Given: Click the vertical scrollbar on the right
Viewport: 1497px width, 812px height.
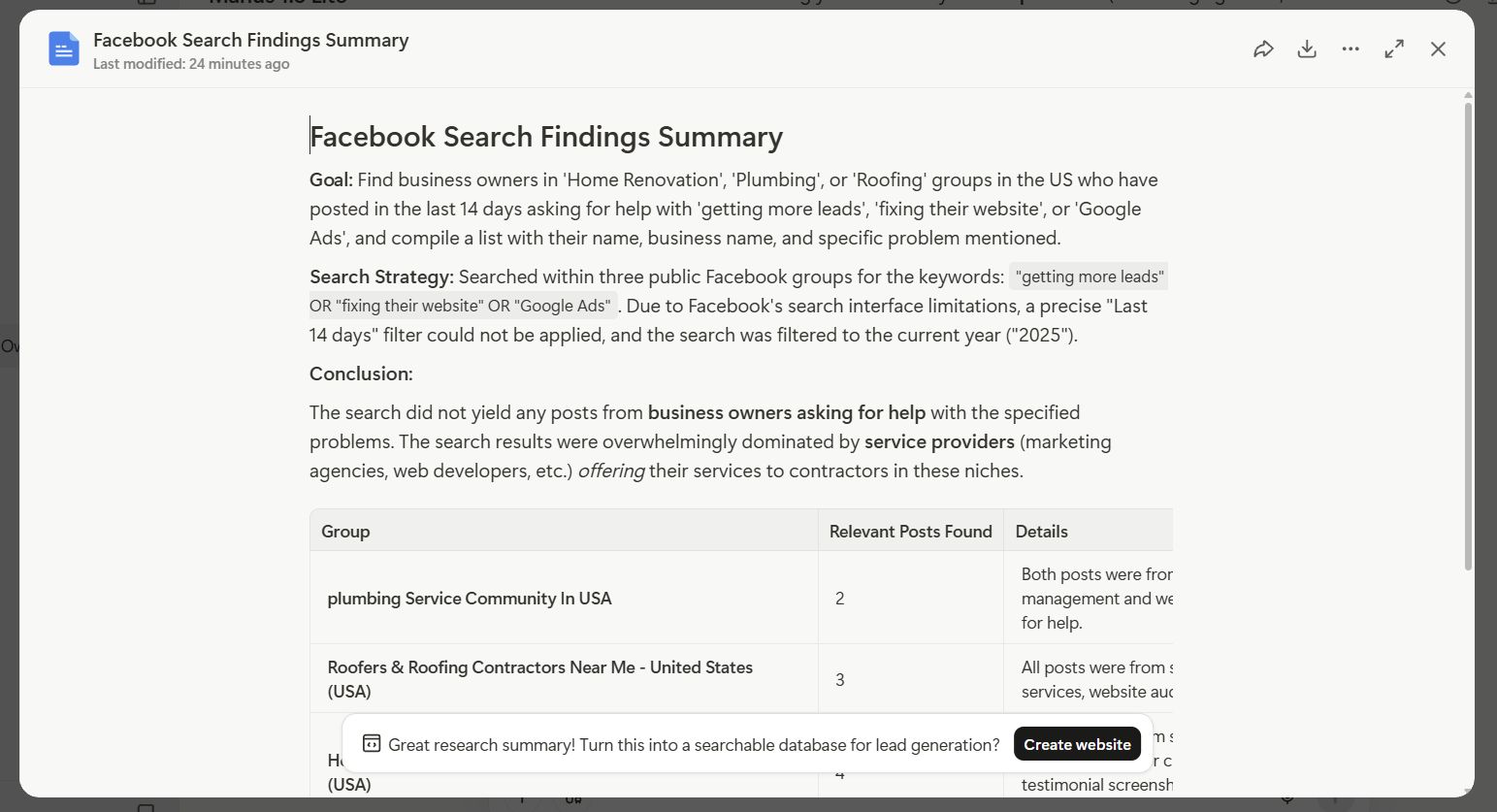Looking at the screenshot, I should [1468, 291].
